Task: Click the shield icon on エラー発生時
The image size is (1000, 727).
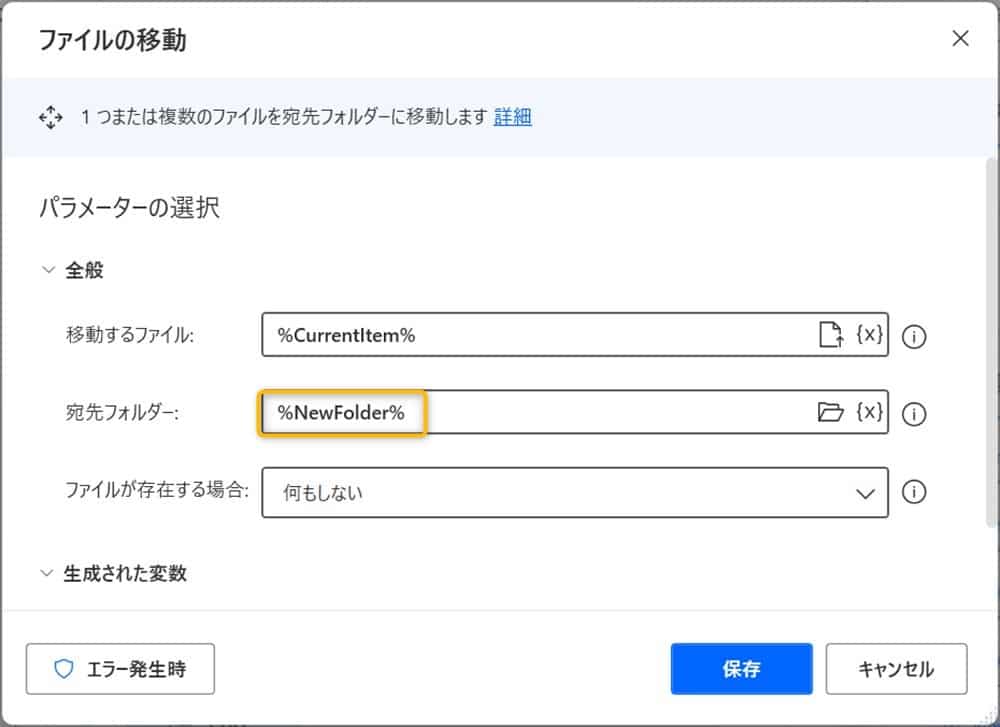Action: 65,669
